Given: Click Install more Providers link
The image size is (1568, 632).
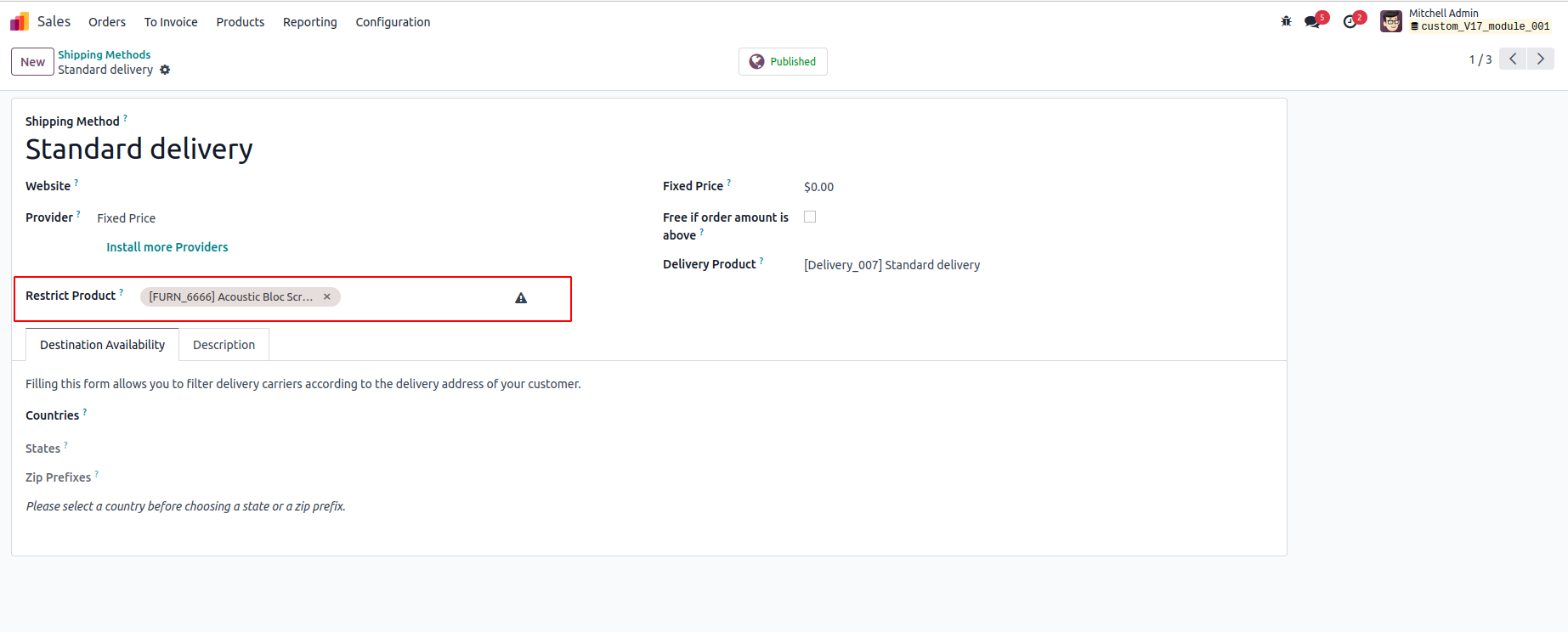Looking at the screenshot, I should point(167,247).
